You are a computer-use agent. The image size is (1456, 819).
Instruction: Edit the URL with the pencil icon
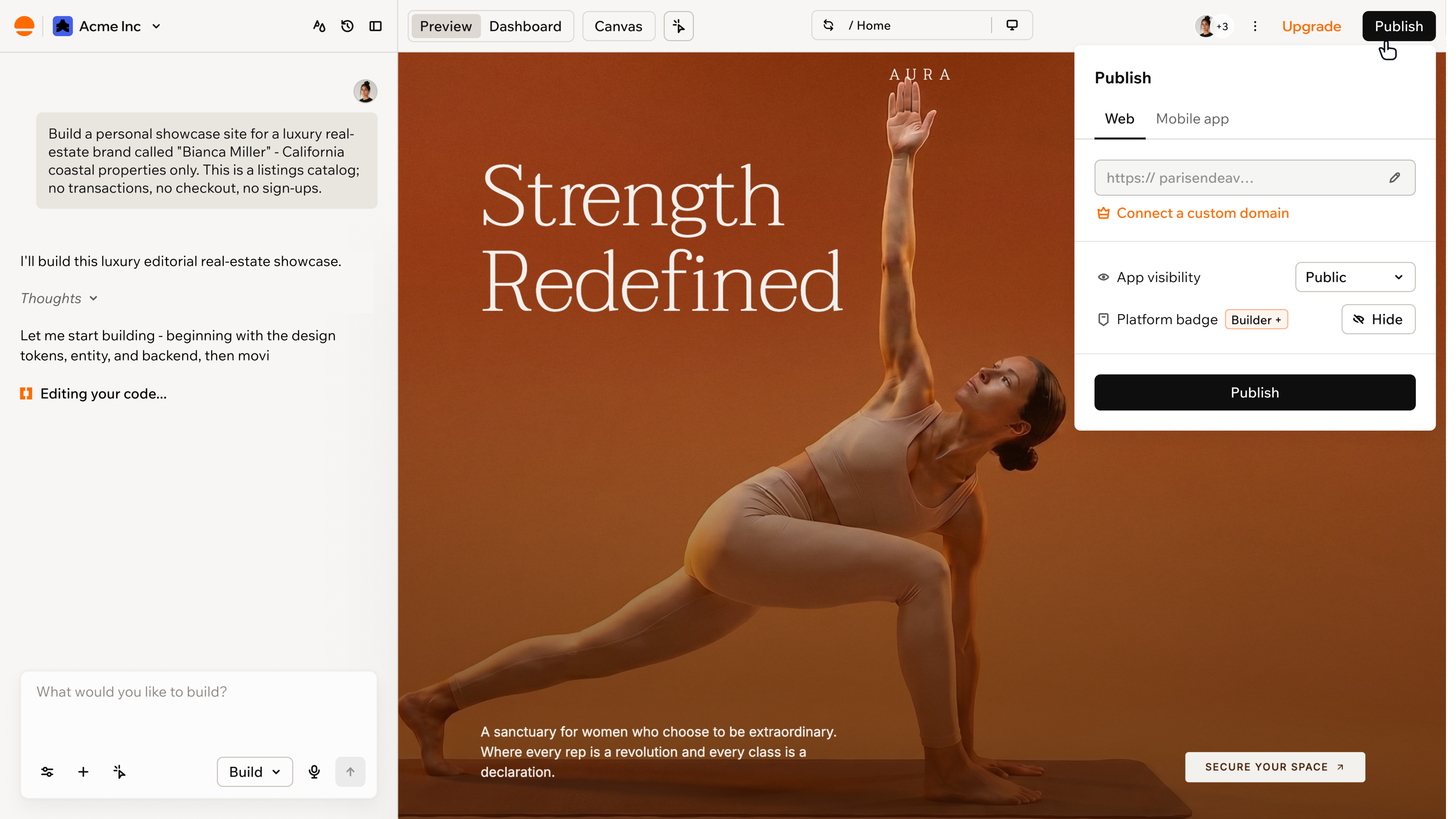pos(1395,178)
